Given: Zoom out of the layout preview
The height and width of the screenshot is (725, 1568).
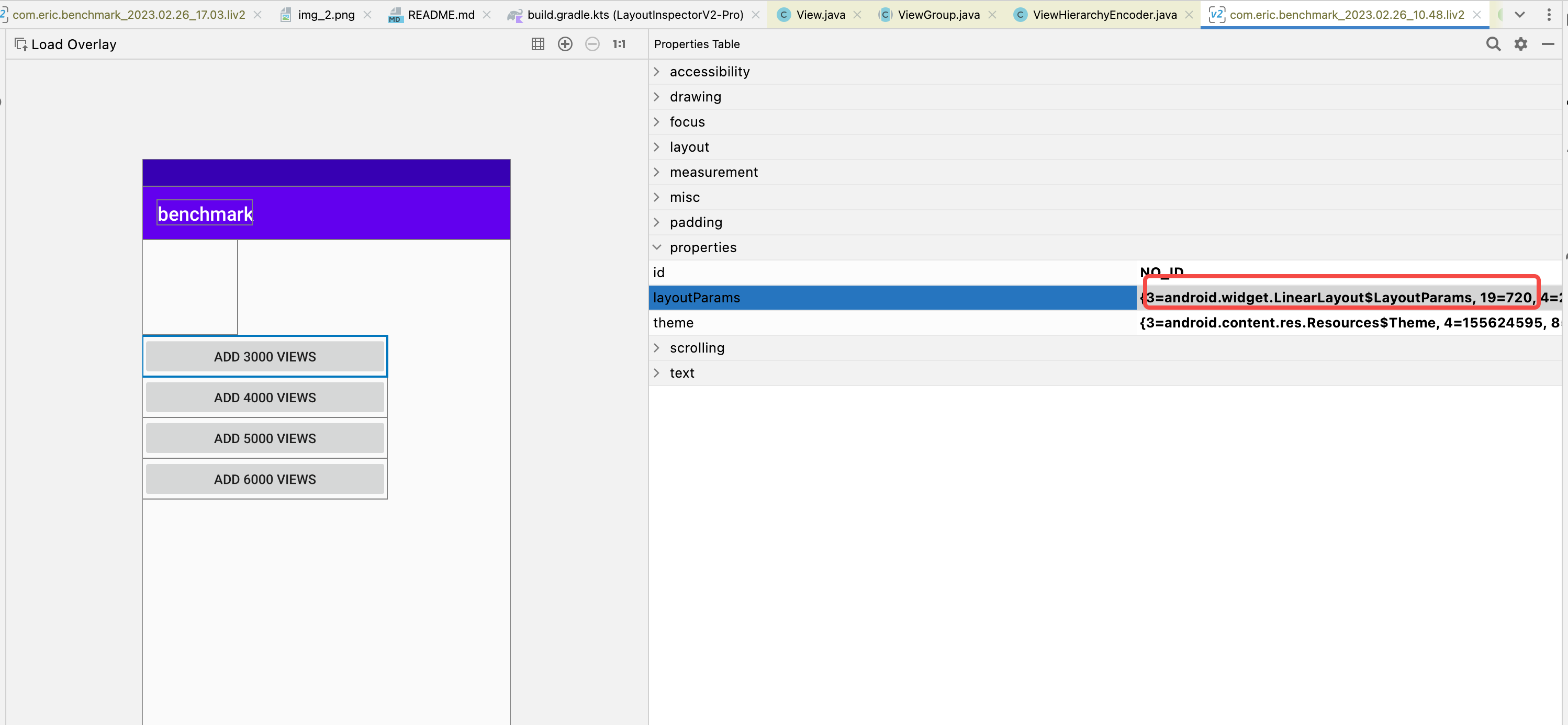Looking at the screenshot, I should pos(591,44).
